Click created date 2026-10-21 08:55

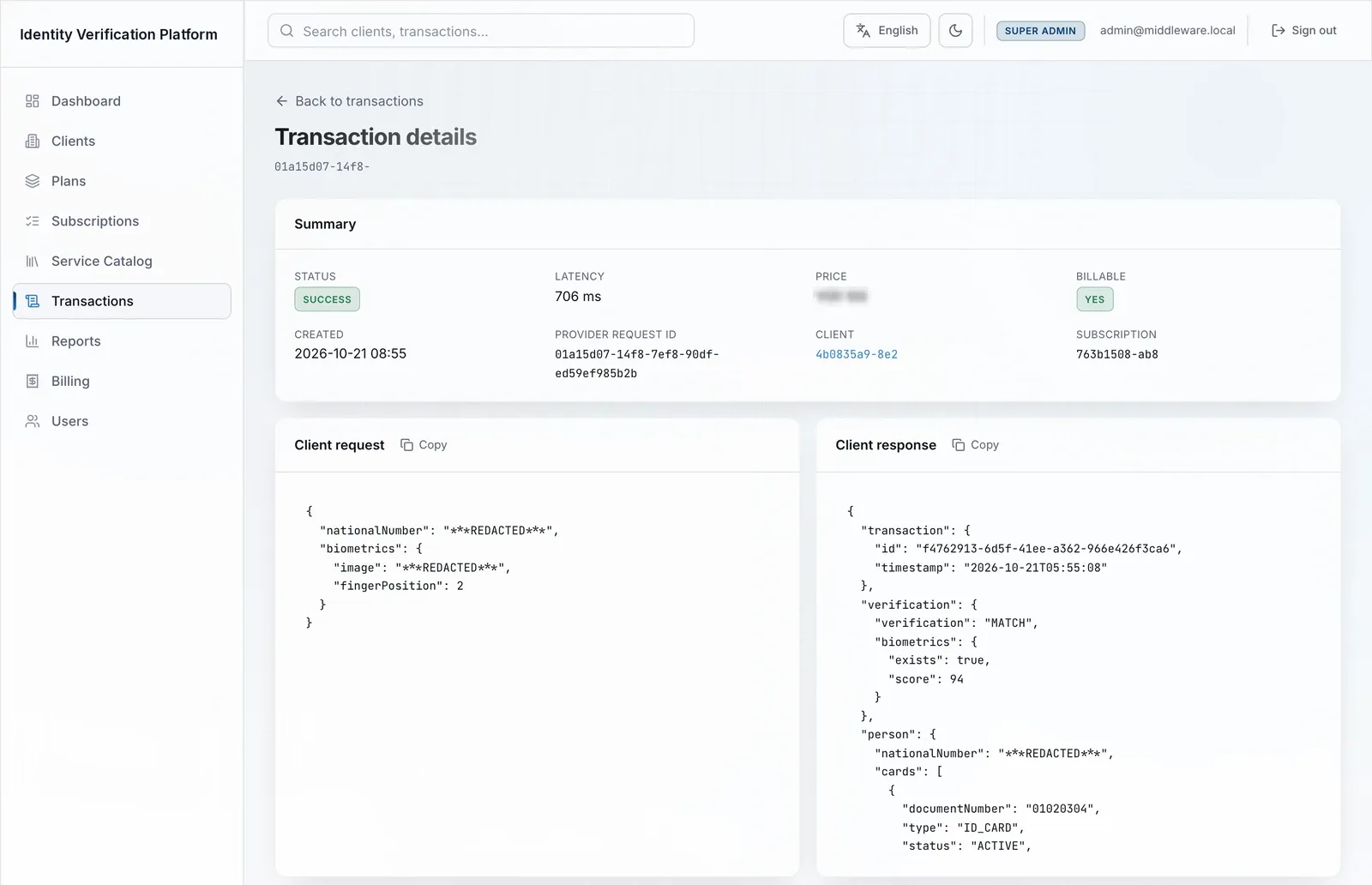click(x=351, y=353)
